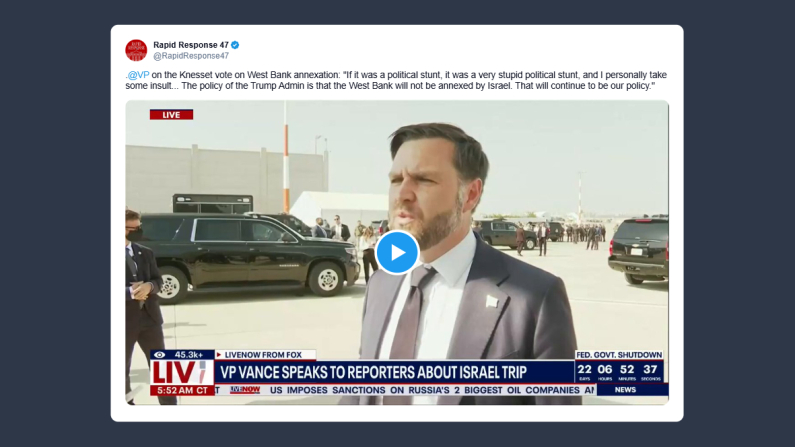Select the 5:52 AM CT timestamp
795x447 pixels.
coord(182,390)
